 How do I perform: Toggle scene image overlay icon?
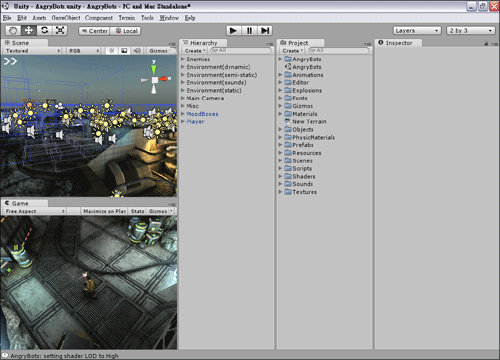coord(124,51)
